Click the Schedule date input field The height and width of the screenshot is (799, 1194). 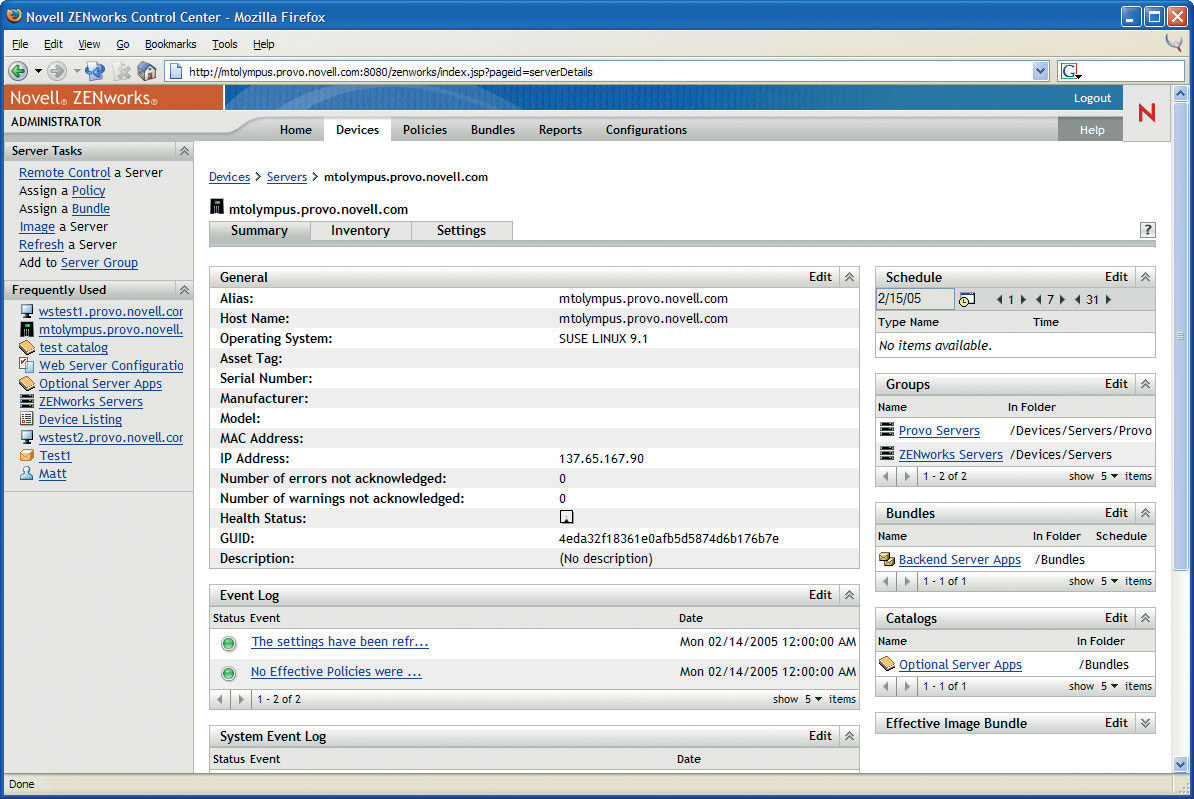pyautogui.click(x=915, y=299)
